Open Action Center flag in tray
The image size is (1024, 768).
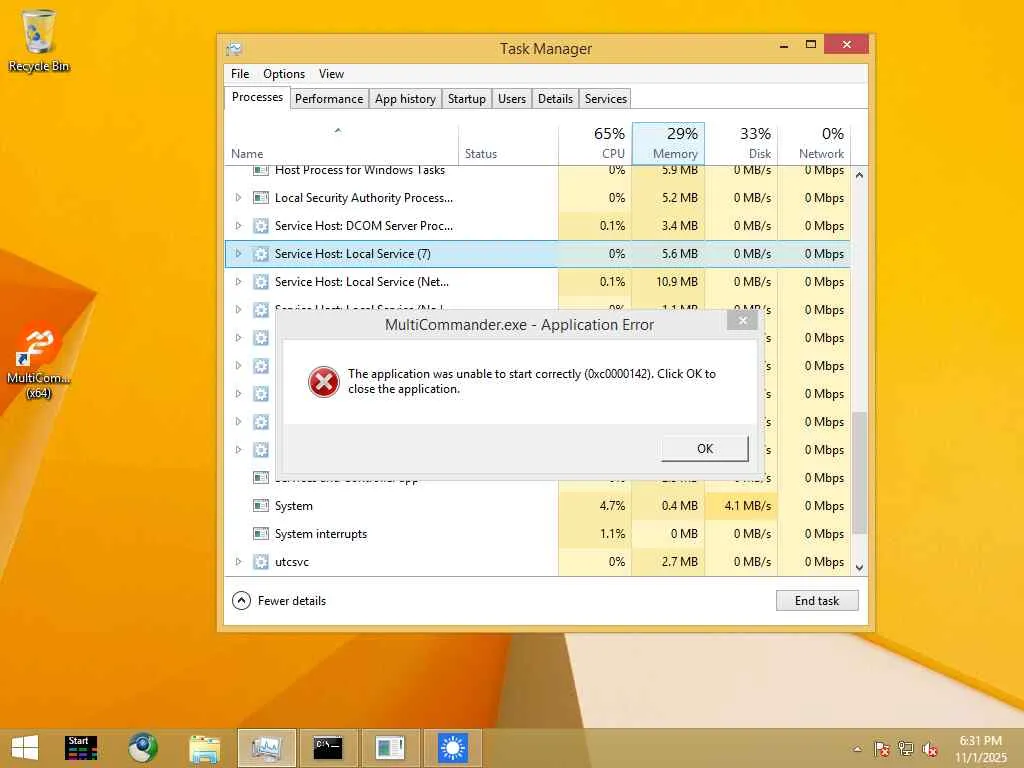tap(882, 749)
